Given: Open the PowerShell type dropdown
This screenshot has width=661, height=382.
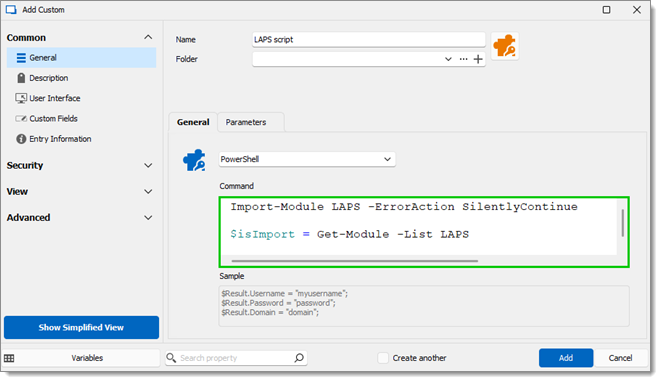Looking at the screenshot, I should 307,159.
